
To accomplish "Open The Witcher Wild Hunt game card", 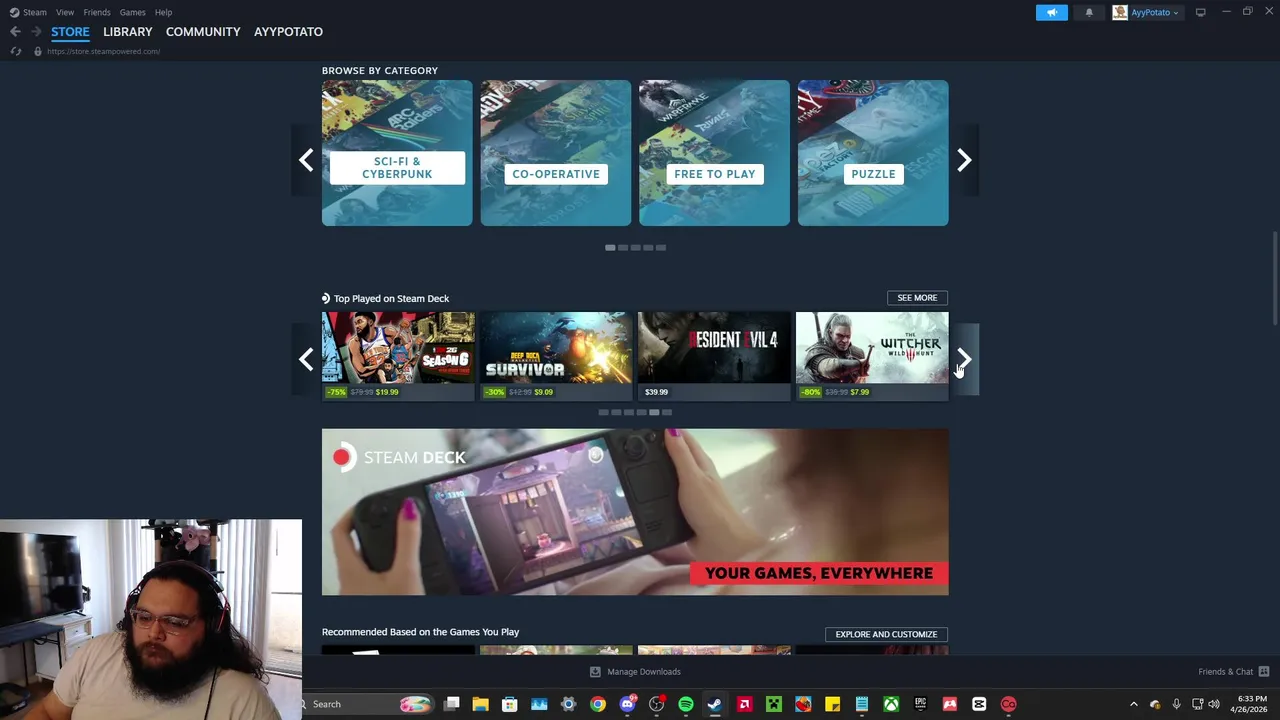I will tap(872, 356).
